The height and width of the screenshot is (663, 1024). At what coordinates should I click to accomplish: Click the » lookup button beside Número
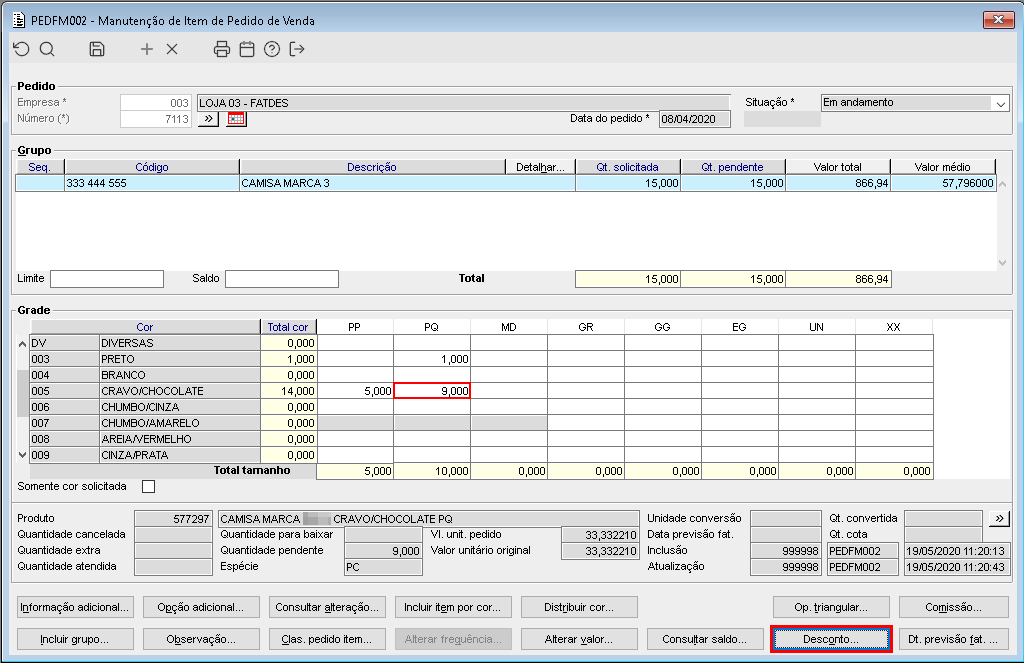coord(208,119)
